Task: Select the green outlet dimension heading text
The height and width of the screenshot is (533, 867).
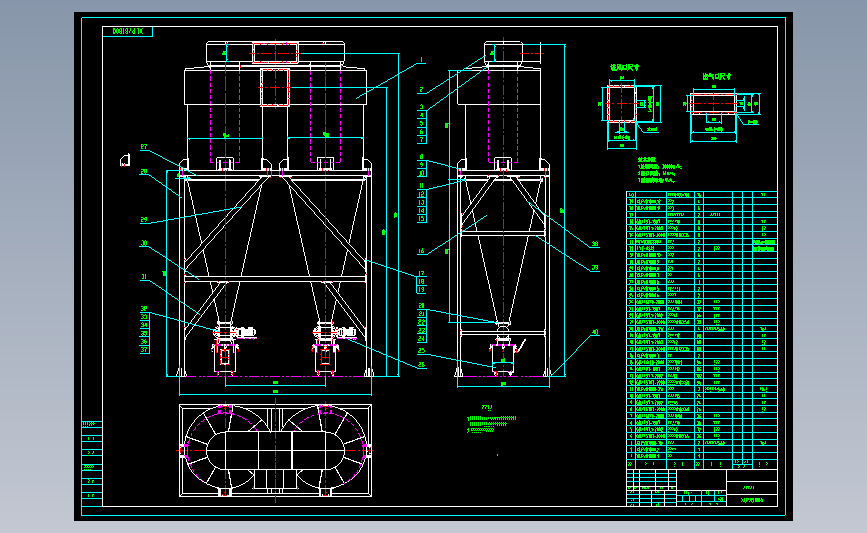Action: click(x=717, y=76)
